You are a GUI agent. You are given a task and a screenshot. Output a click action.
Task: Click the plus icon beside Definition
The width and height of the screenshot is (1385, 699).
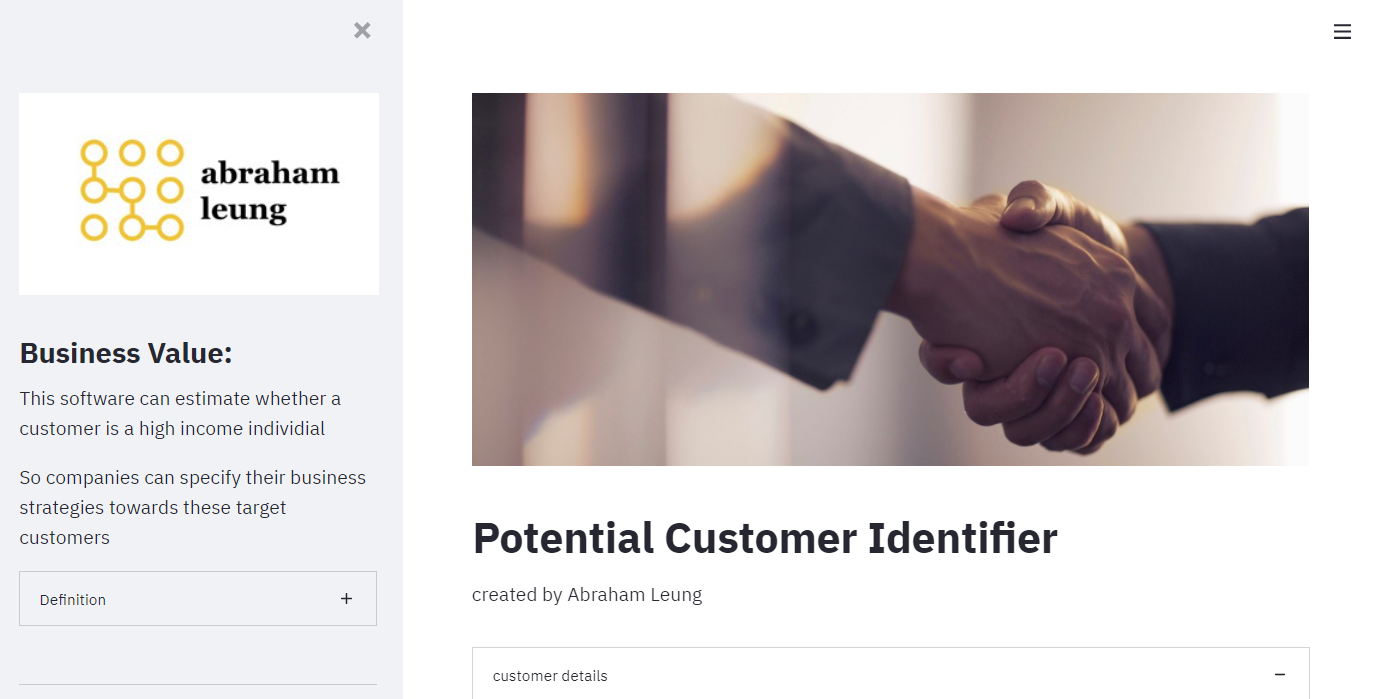tap(346, 599)
